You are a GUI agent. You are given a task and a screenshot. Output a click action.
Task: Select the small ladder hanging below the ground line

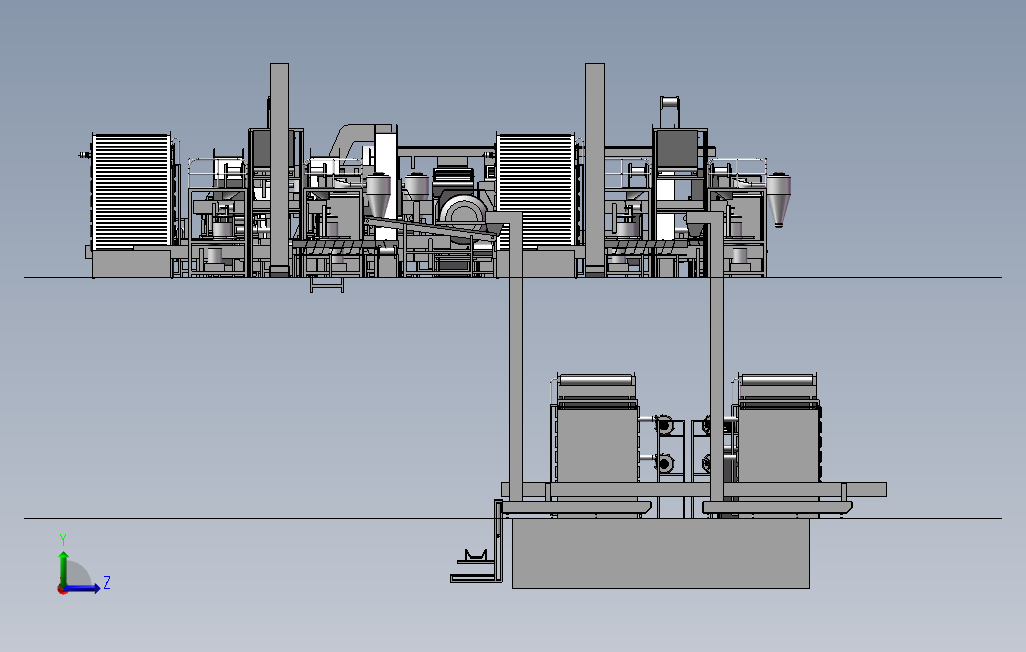[x=327, y=284]
